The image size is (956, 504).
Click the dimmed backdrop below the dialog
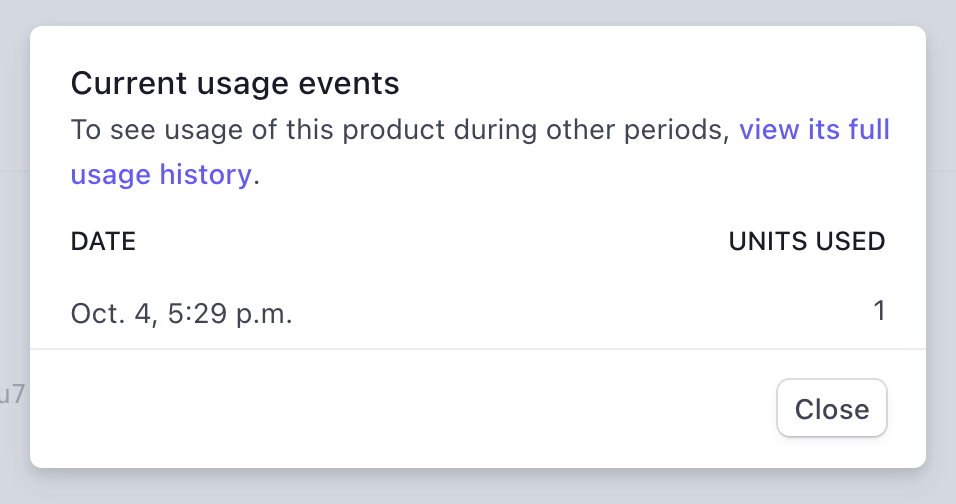[x=478, y=487]
